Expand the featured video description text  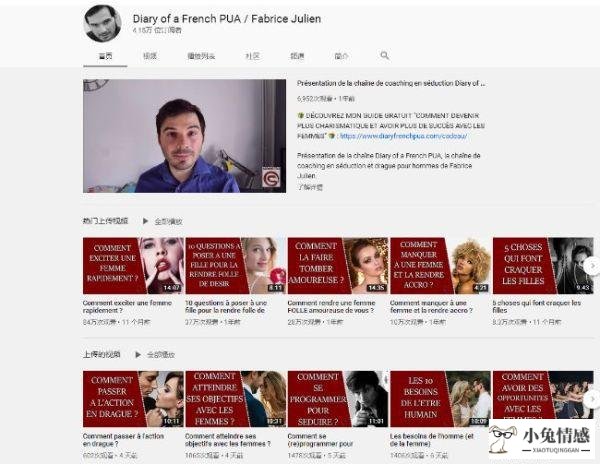(x=310, y=187)
